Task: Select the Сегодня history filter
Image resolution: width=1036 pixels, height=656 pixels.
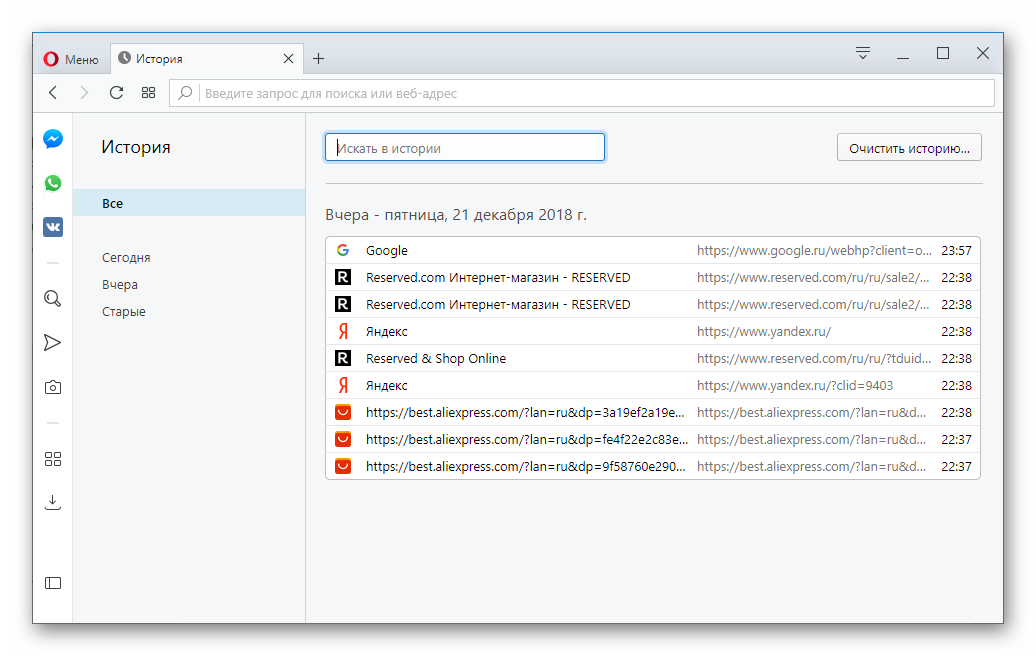Action: pyautogui.click(x=126, y=258)
